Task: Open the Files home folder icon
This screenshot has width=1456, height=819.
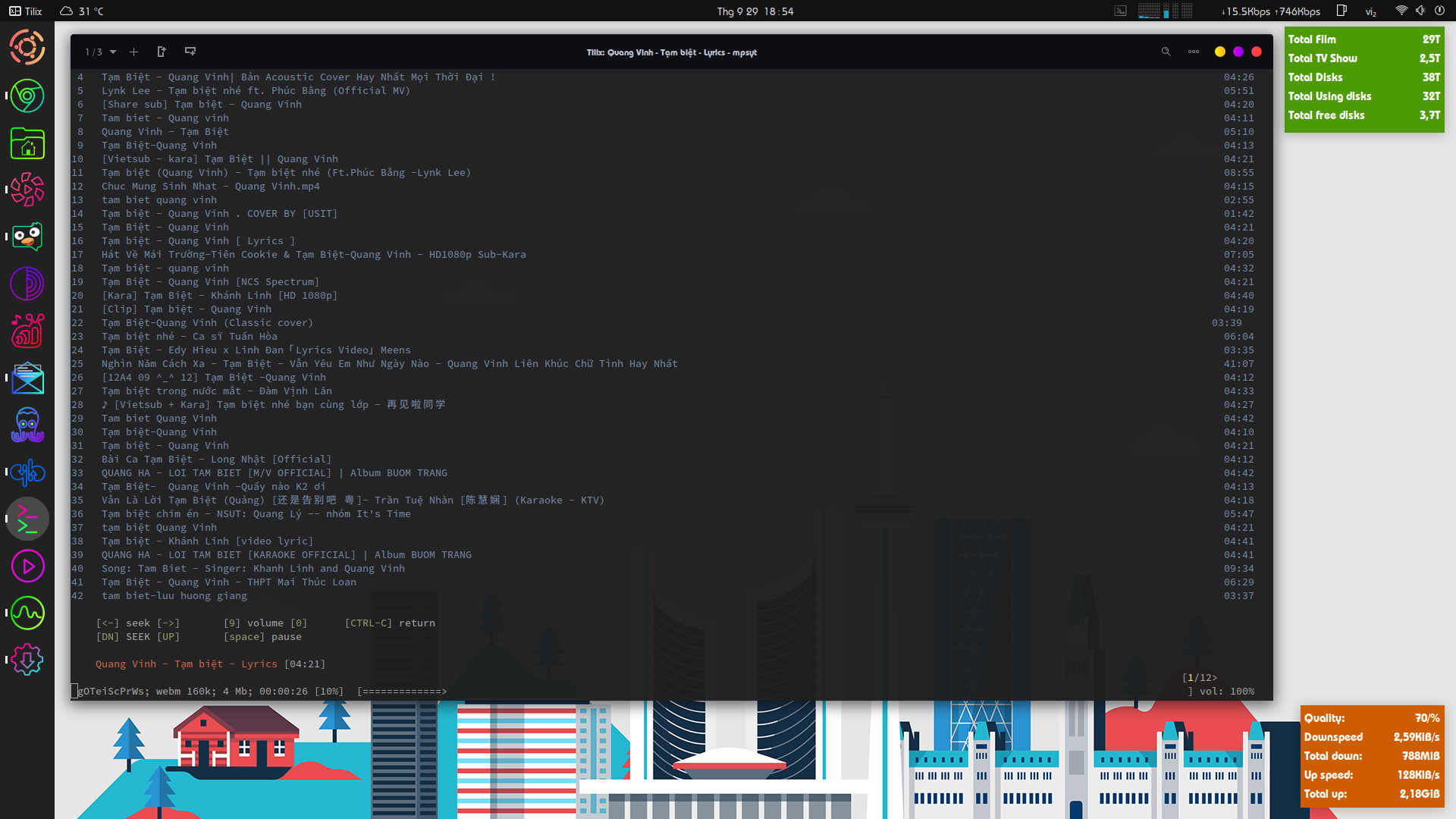Action: [x=27, y=143]
